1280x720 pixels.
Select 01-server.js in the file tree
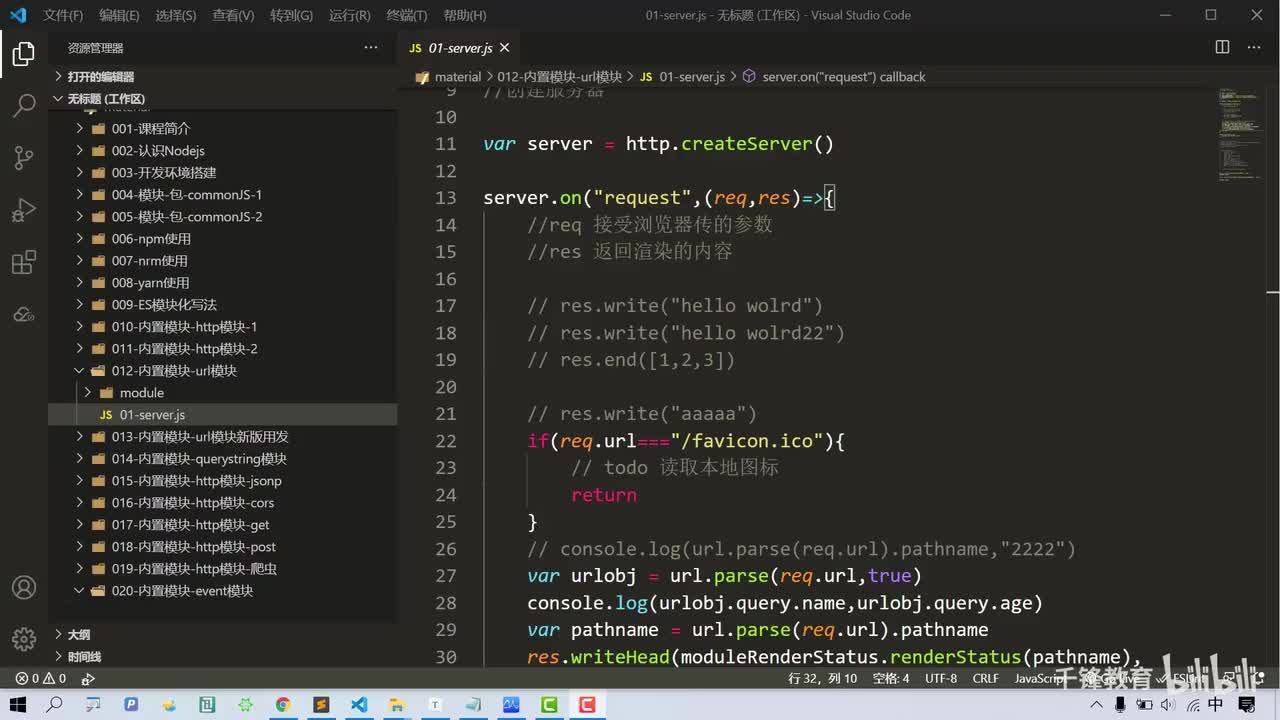click(223, 415)
